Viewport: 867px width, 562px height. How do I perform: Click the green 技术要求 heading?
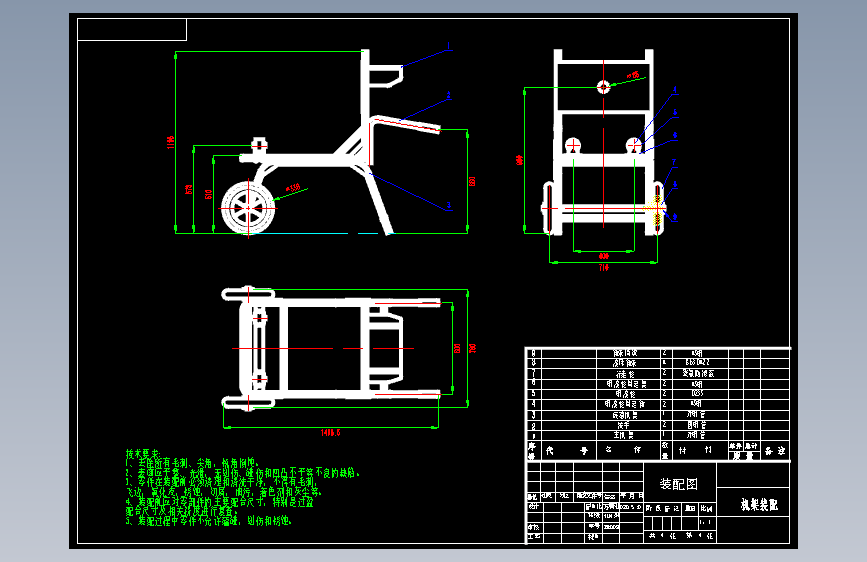(x=143, y=454)
